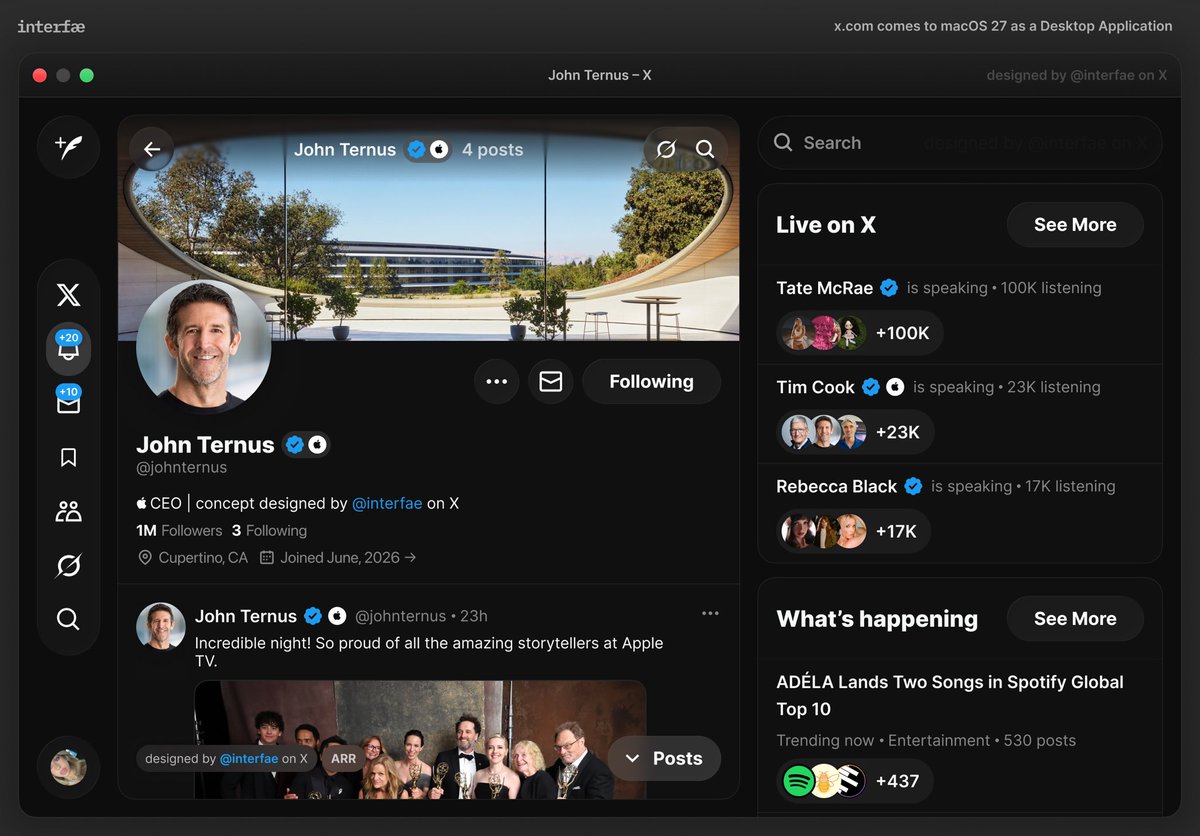The width and height of the screenshot is (1200, 836).
Task: Open Grok icon in the profile header
Action: pos(666,149)
